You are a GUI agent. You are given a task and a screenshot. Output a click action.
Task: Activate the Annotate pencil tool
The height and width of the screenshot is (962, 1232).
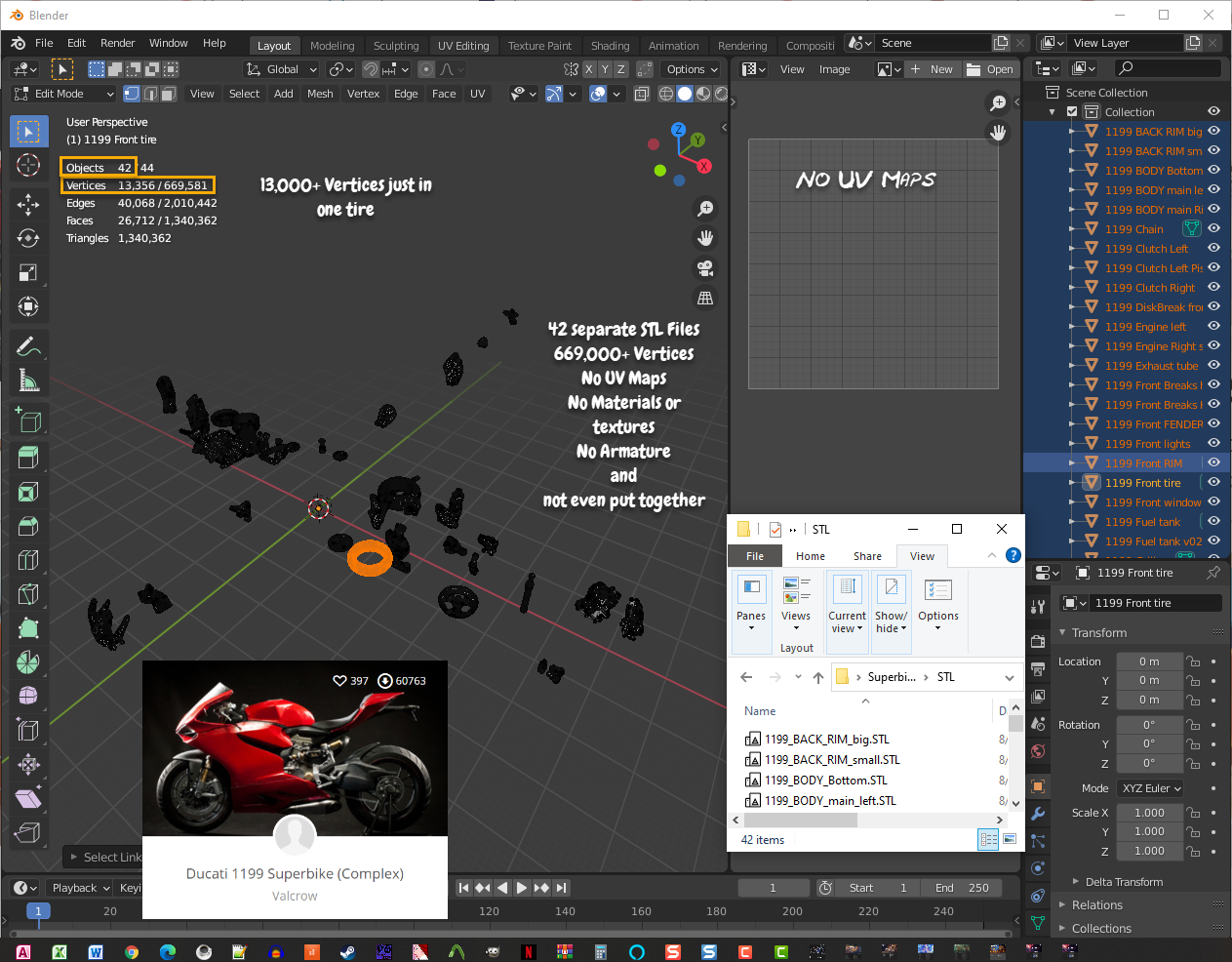tap(28, 346)
